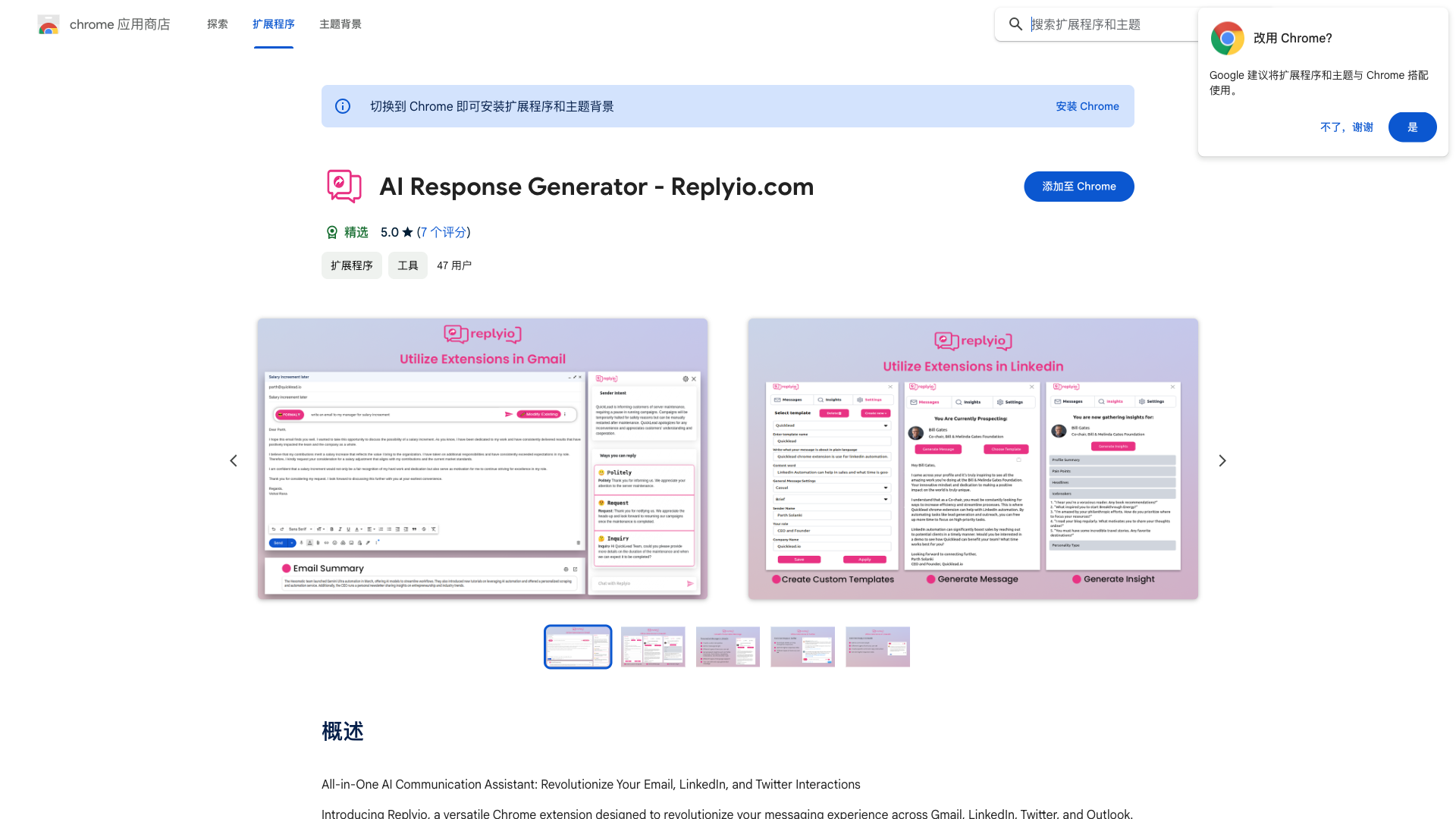Open the 探索 tab

point(218,24)
